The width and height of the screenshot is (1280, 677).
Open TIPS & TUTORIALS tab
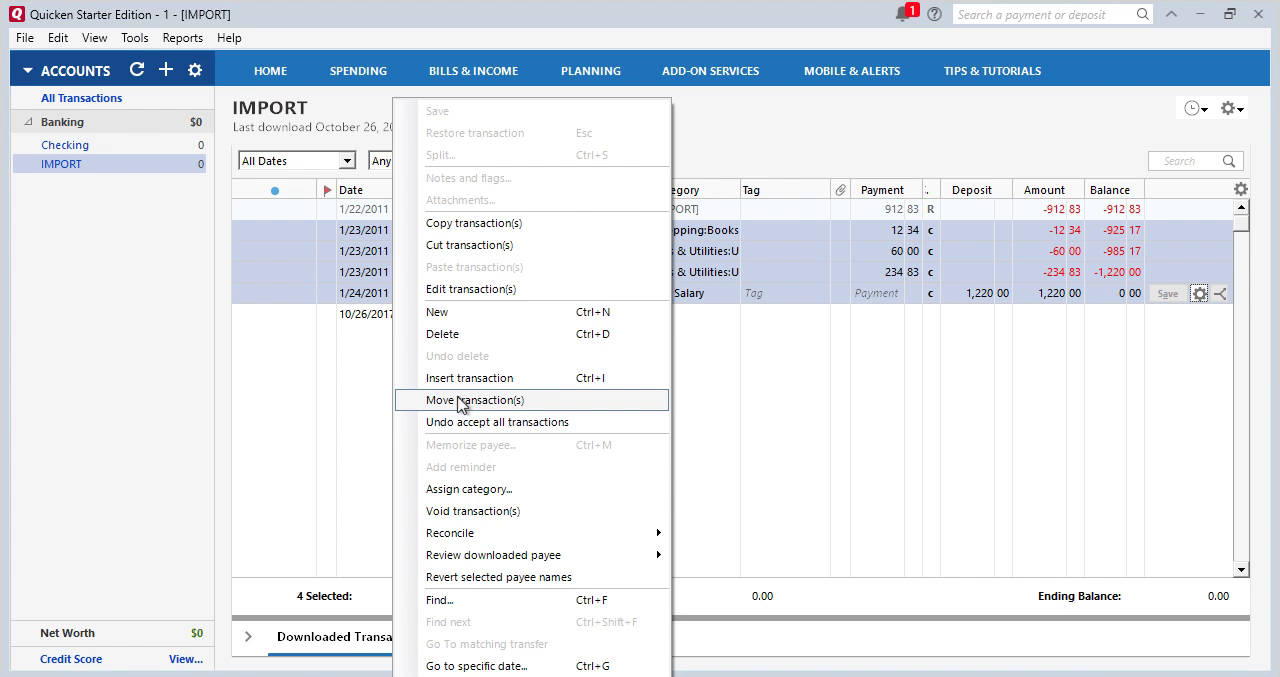pos(992,71)
